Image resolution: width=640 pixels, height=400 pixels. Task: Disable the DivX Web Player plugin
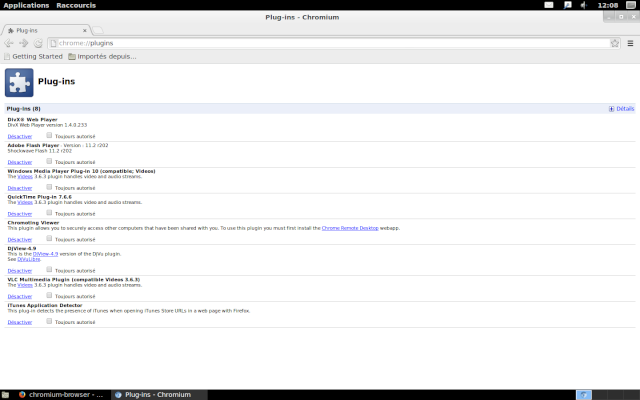(x=20, y=136)
